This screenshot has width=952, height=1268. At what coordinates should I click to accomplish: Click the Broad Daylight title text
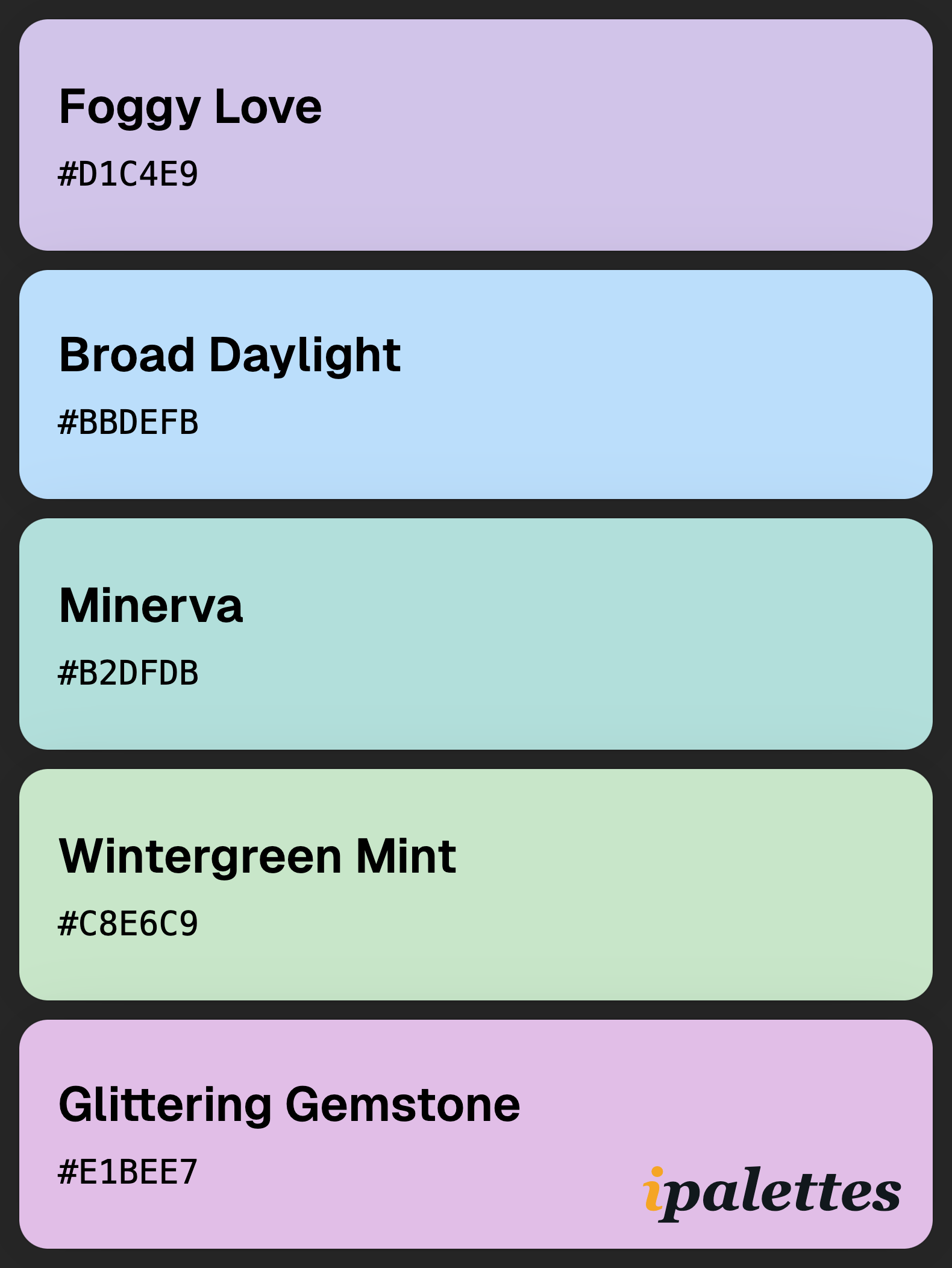(230, 356)
